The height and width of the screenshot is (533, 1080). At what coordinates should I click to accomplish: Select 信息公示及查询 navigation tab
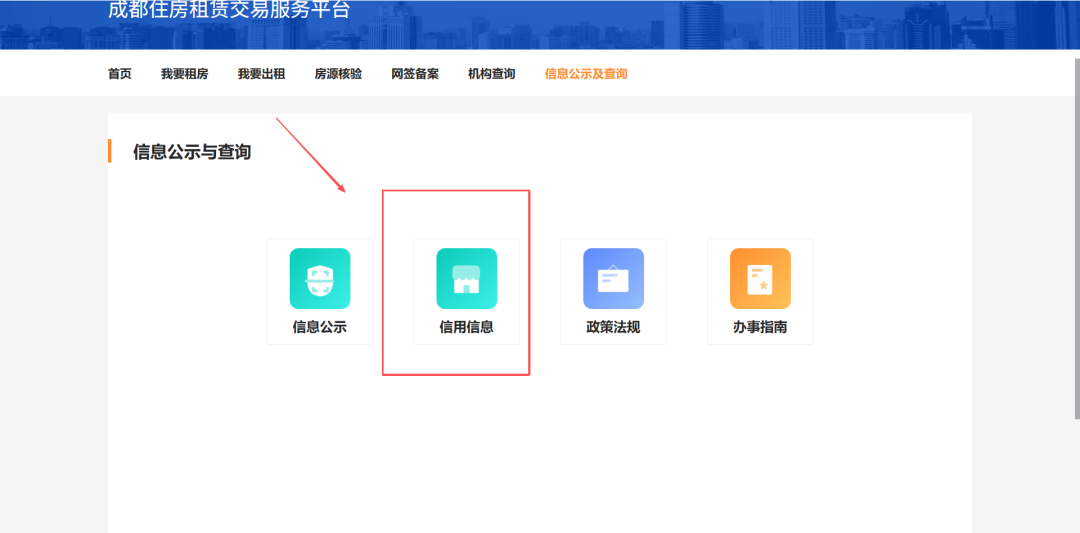[586, 74]
